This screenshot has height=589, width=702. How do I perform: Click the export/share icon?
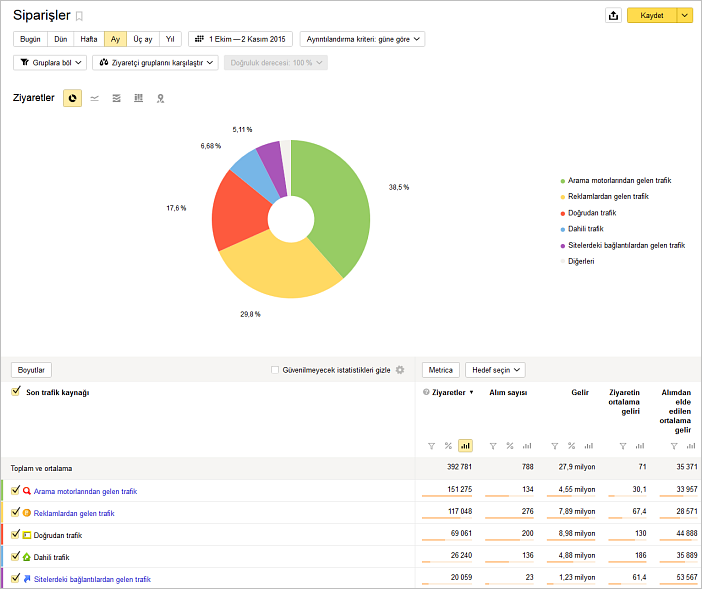click(613, 15)
